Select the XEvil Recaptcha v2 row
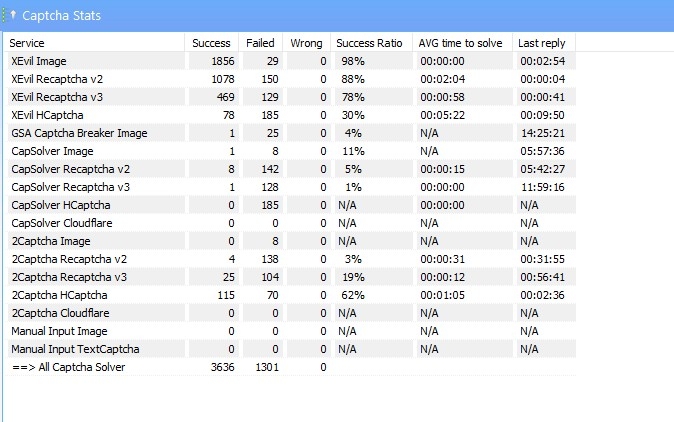 [x=291, y=79]
